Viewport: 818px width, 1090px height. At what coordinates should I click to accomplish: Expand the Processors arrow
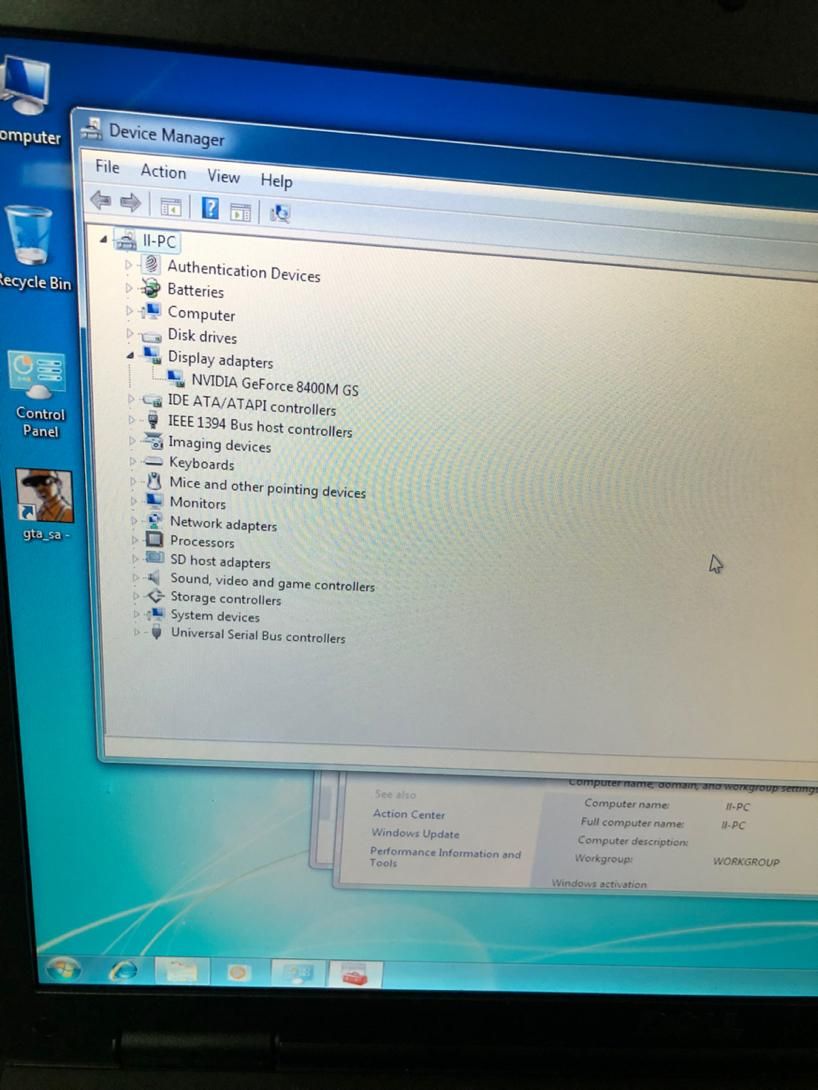tap(135, 539)
